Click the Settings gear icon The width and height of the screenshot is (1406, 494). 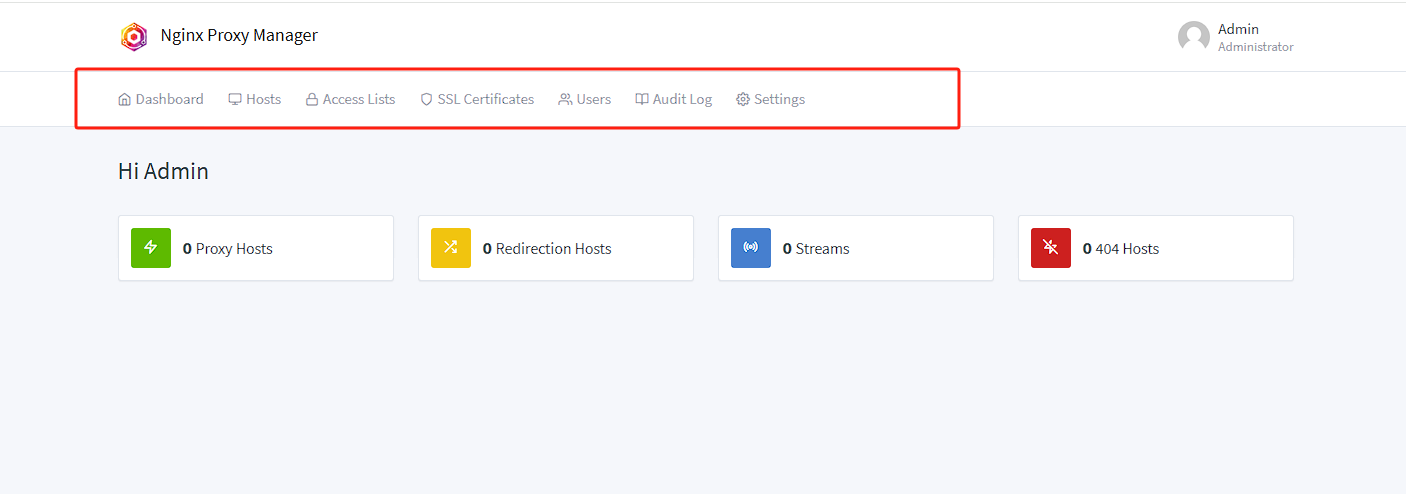pyautogui.click(x=743, y=99)
